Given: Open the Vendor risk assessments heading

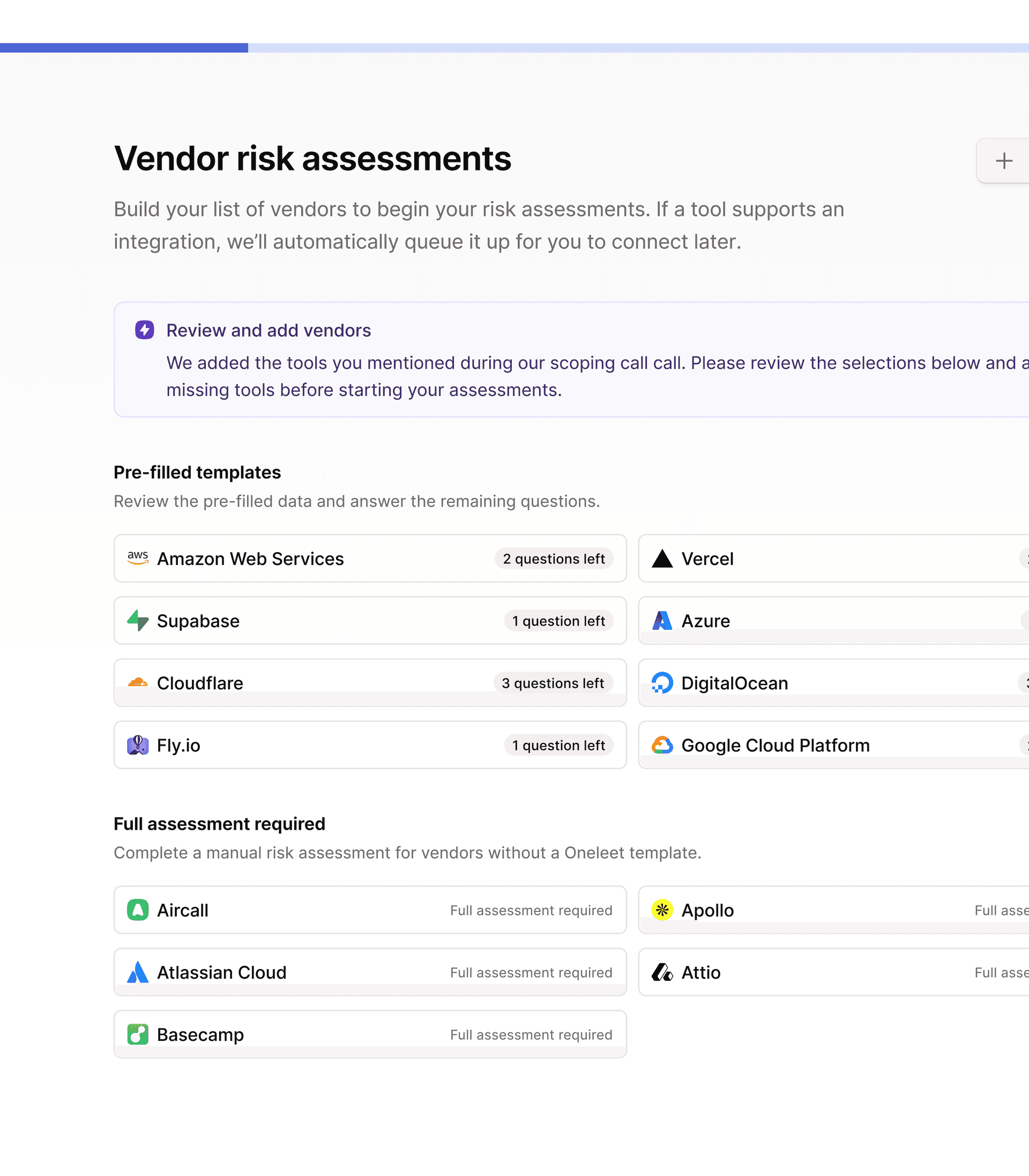Looking at the screenshot, I should 312,159.
